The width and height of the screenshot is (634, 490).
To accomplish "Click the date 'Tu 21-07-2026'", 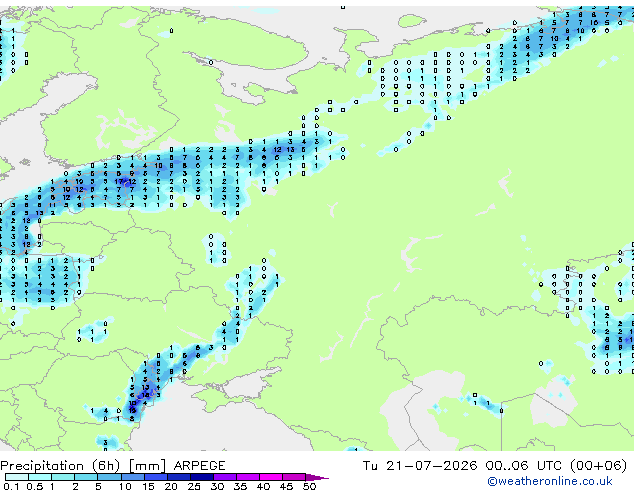I will tap(420, 466).
